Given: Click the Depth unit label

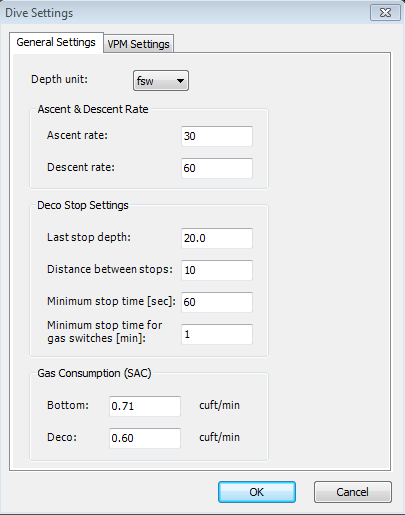Looking at the screenshot, I should [59, 79].
